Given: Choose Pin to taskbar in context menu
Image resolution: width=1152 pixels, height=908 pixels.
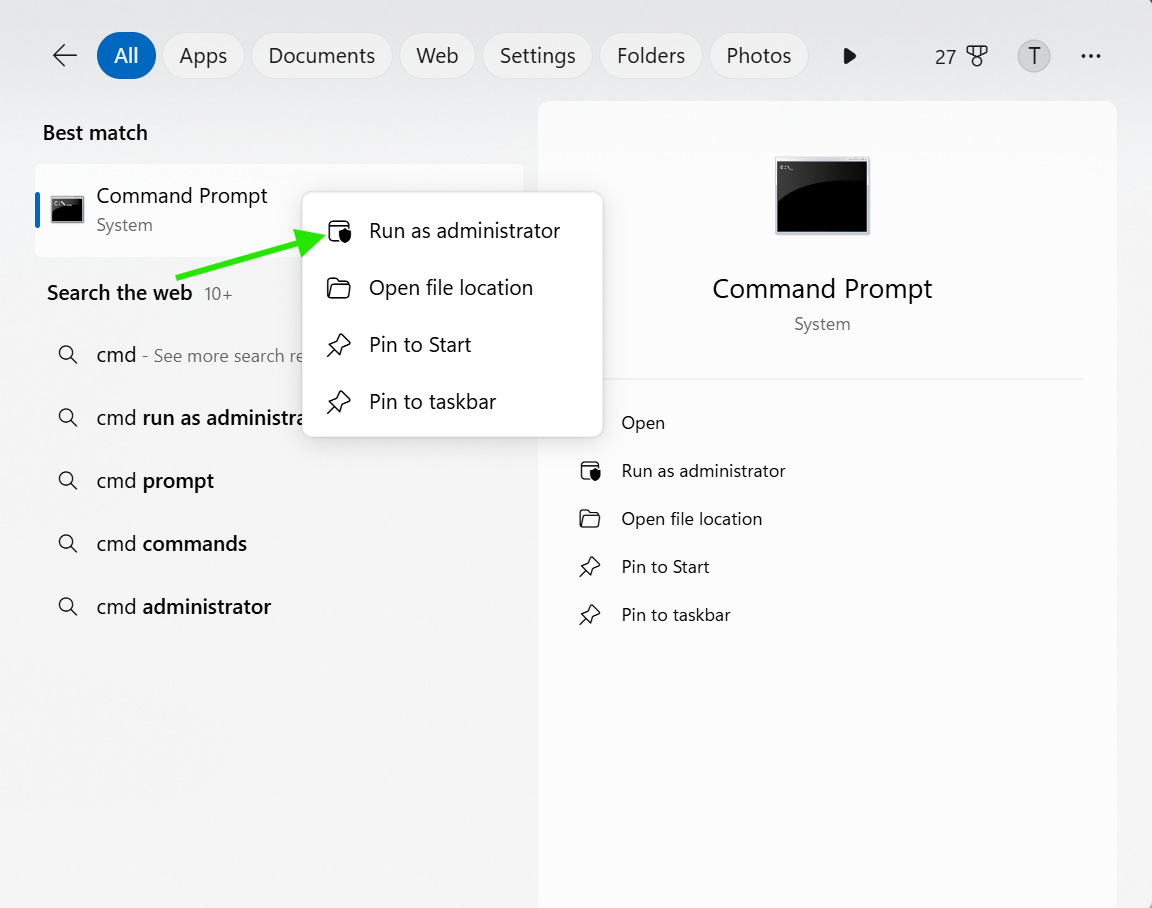Looking at the screenshot, I should pos(453,402).
